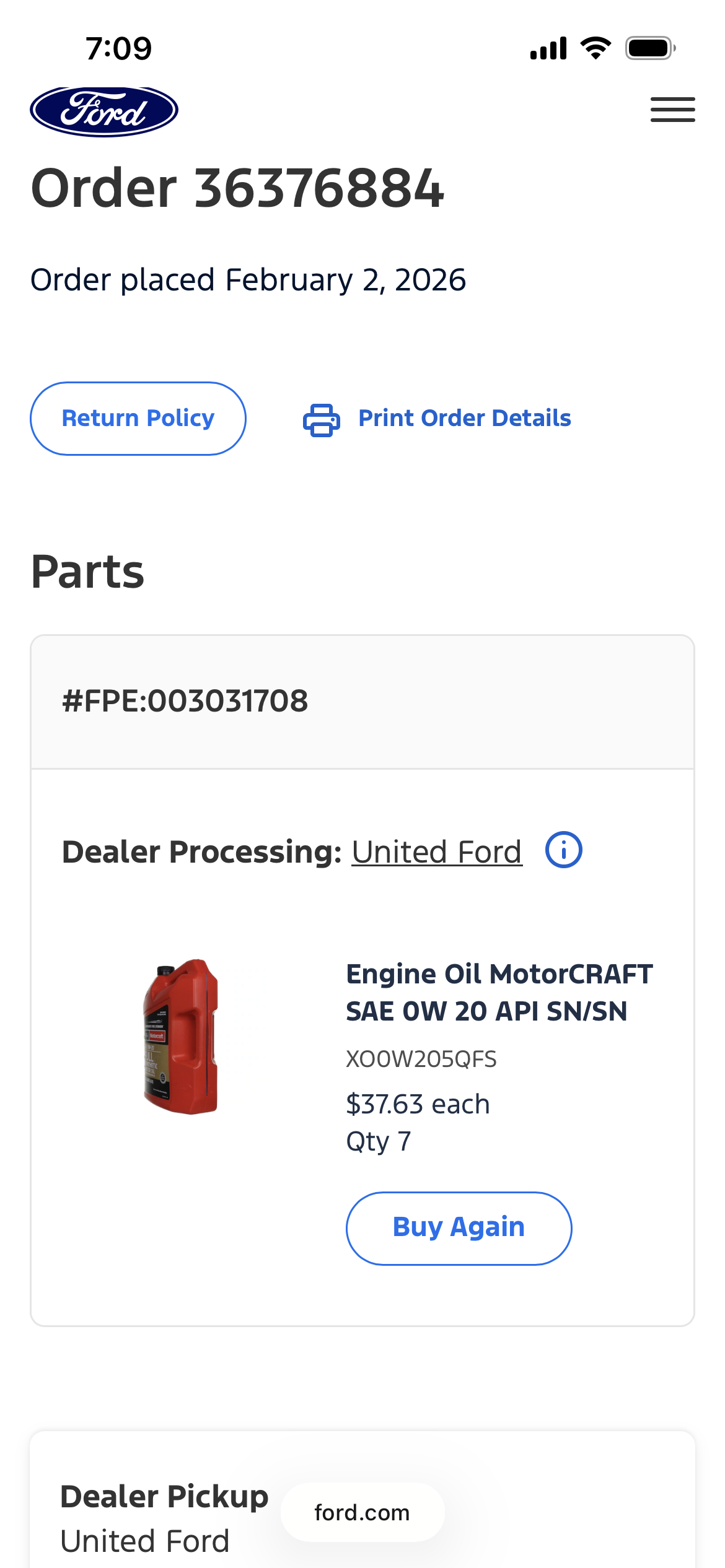Tap the red engine oil jug image
The image size is (725, 1568).
coord(180,1037)
